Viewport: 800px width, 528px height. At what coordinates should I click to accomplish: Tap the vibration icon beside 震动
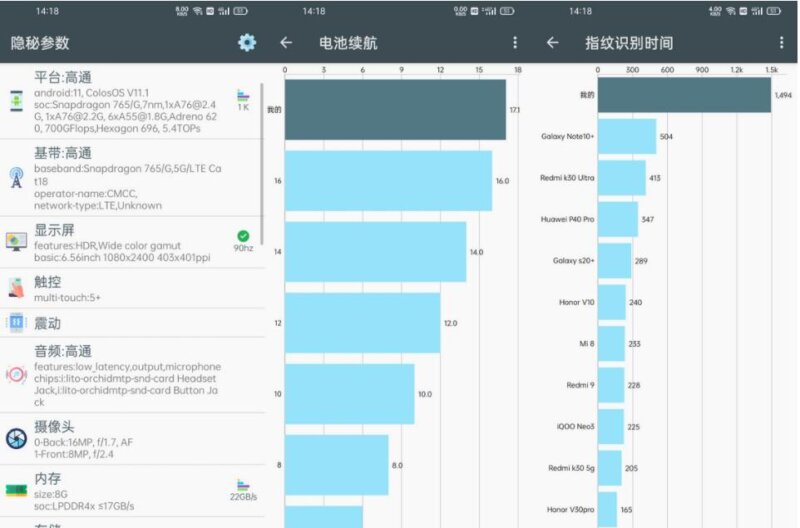[x=16, y=322]
